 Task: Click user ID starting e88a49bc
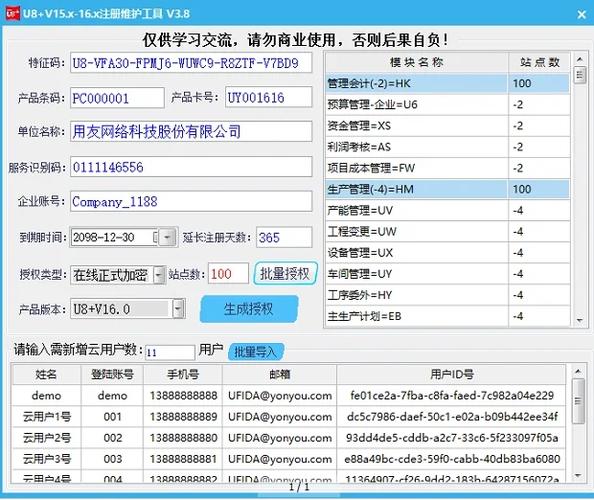click(452, 459)
